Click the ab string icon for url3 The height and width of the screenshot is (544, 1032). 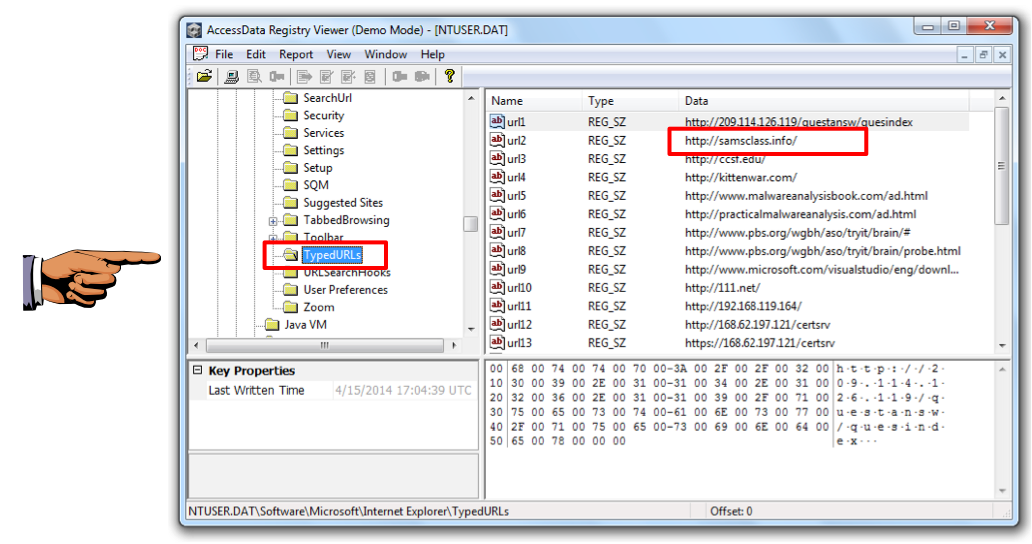pos(497,159)
